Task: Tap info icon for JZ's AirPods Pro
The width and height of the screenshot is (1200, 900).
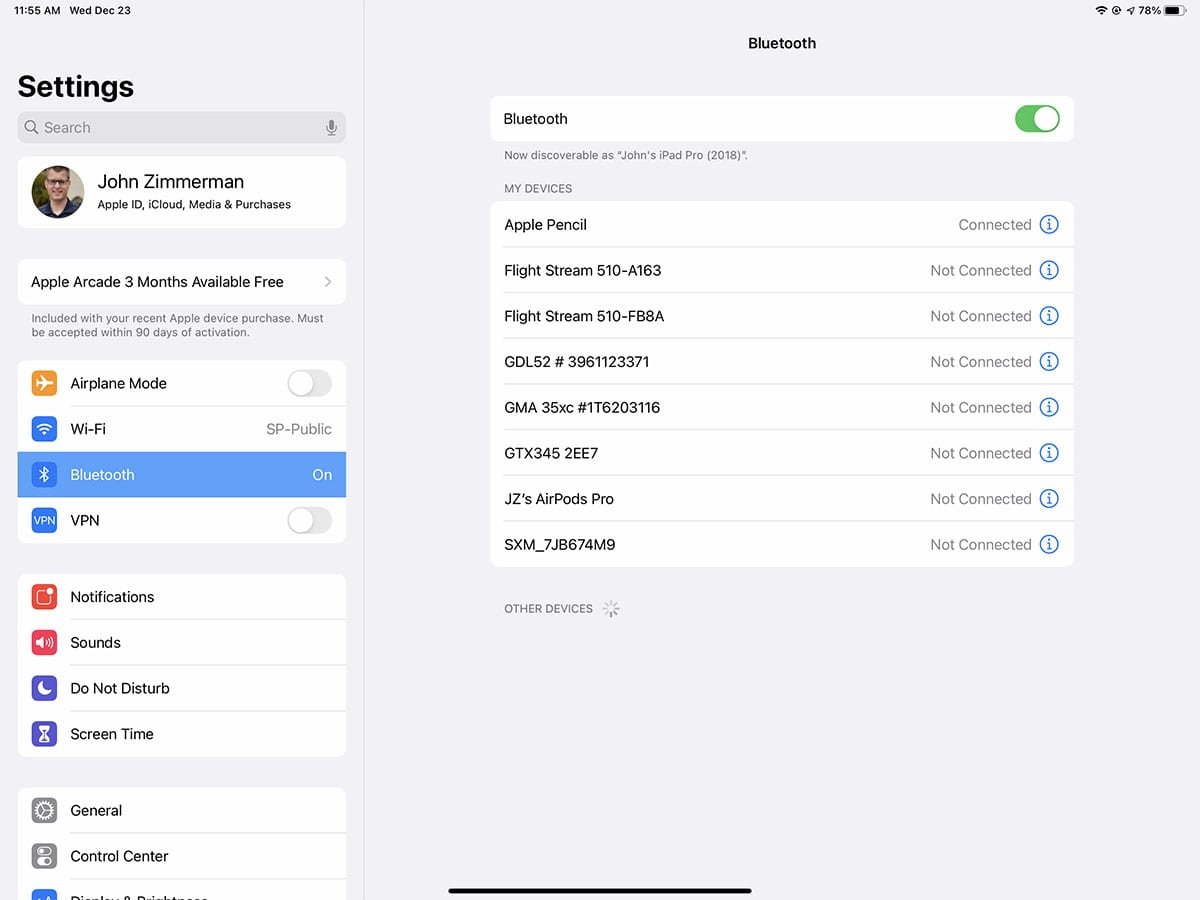Action: tap(1049, 499)
